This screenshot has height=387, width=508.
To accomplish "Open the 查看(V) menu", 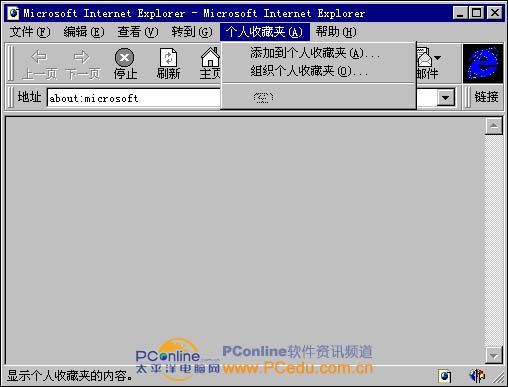I will [138, 32].
